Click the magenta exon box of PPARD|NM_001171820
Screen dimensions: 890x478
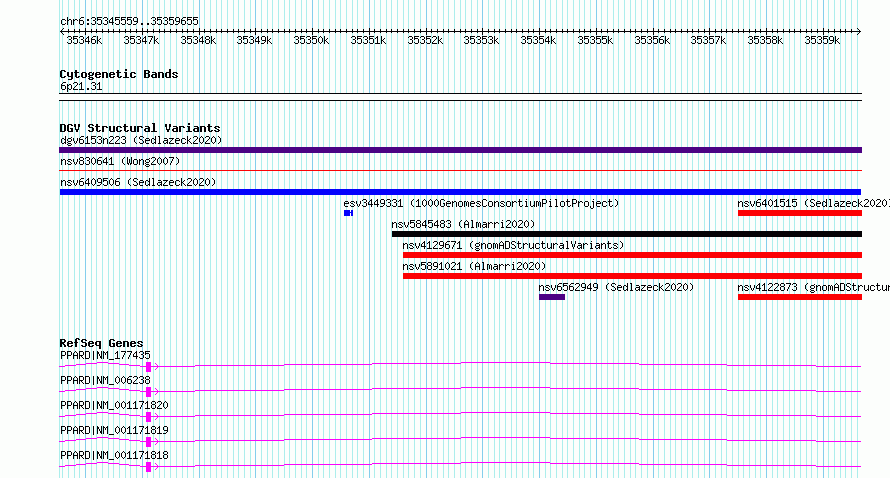pos(148,417)
